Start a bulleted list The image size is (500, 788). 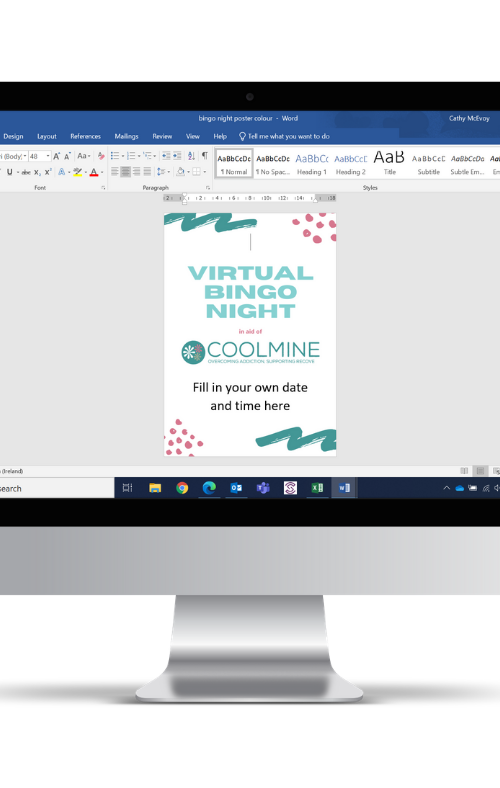point(115,156)
